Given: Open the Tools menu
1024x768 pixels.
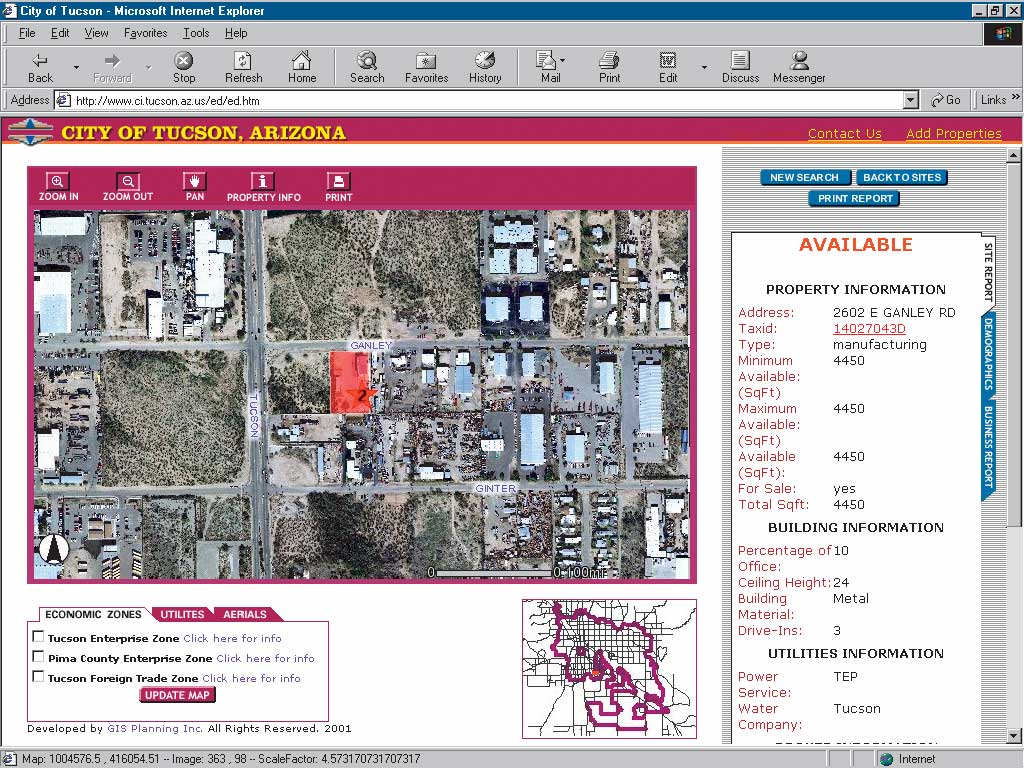Looking at the screenshot, I should coord(196,33).
